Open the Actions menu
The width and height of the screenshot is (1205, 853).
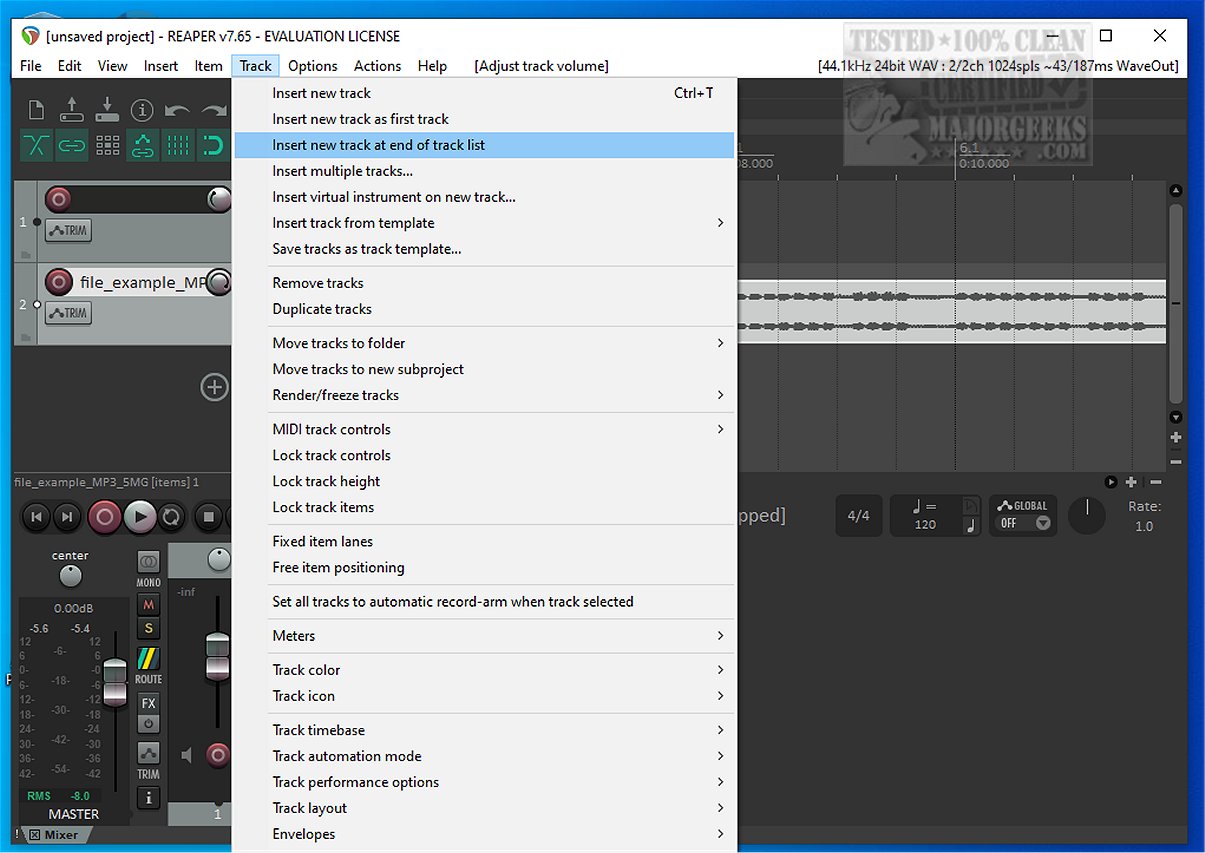click(377, 66)
